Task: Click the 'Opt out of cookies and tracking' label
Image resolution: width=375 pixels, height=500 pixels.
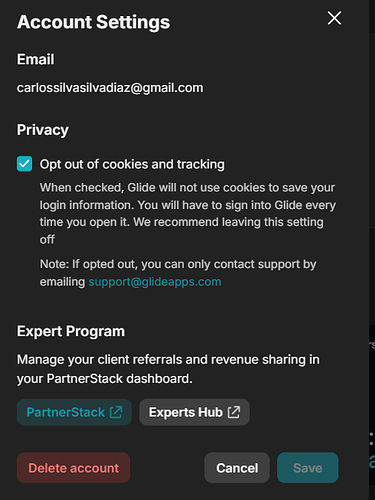Action: [x=132, y=164]
